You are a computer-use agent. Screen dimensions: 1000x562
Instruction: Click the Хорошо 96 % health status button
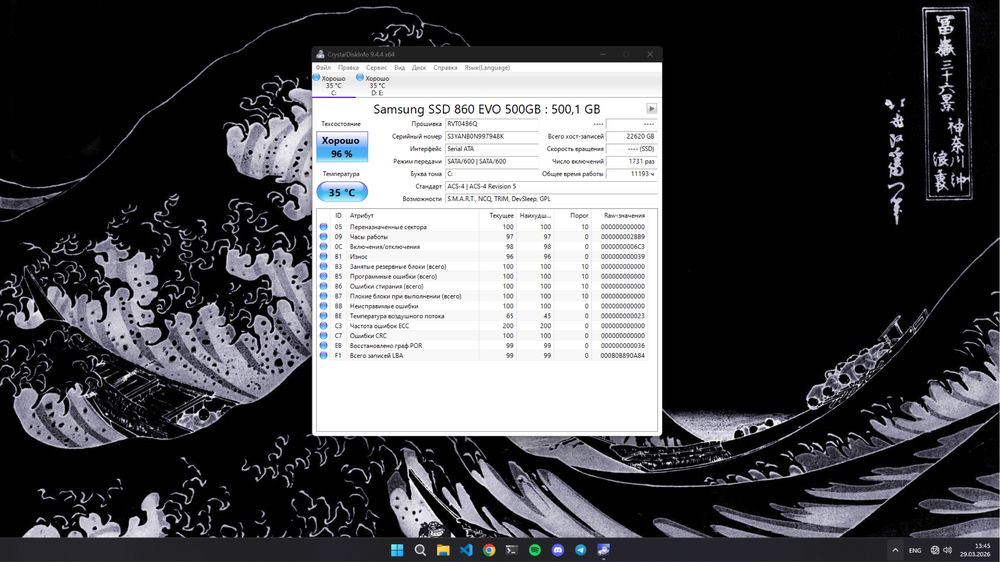(x=342, y=147)
